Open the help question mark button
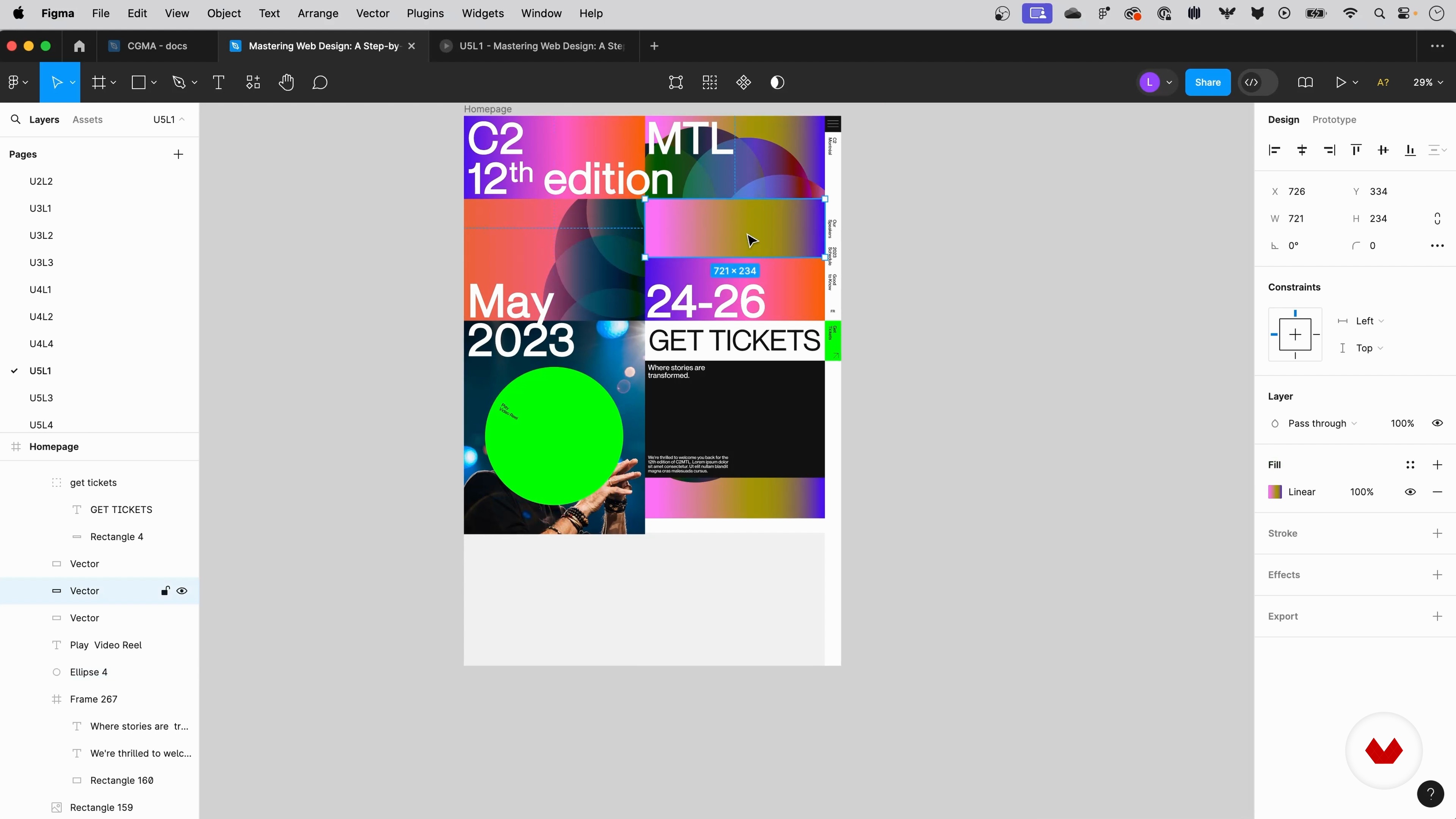Viewport: 1456px width, 819px height. click(1431, 794)
